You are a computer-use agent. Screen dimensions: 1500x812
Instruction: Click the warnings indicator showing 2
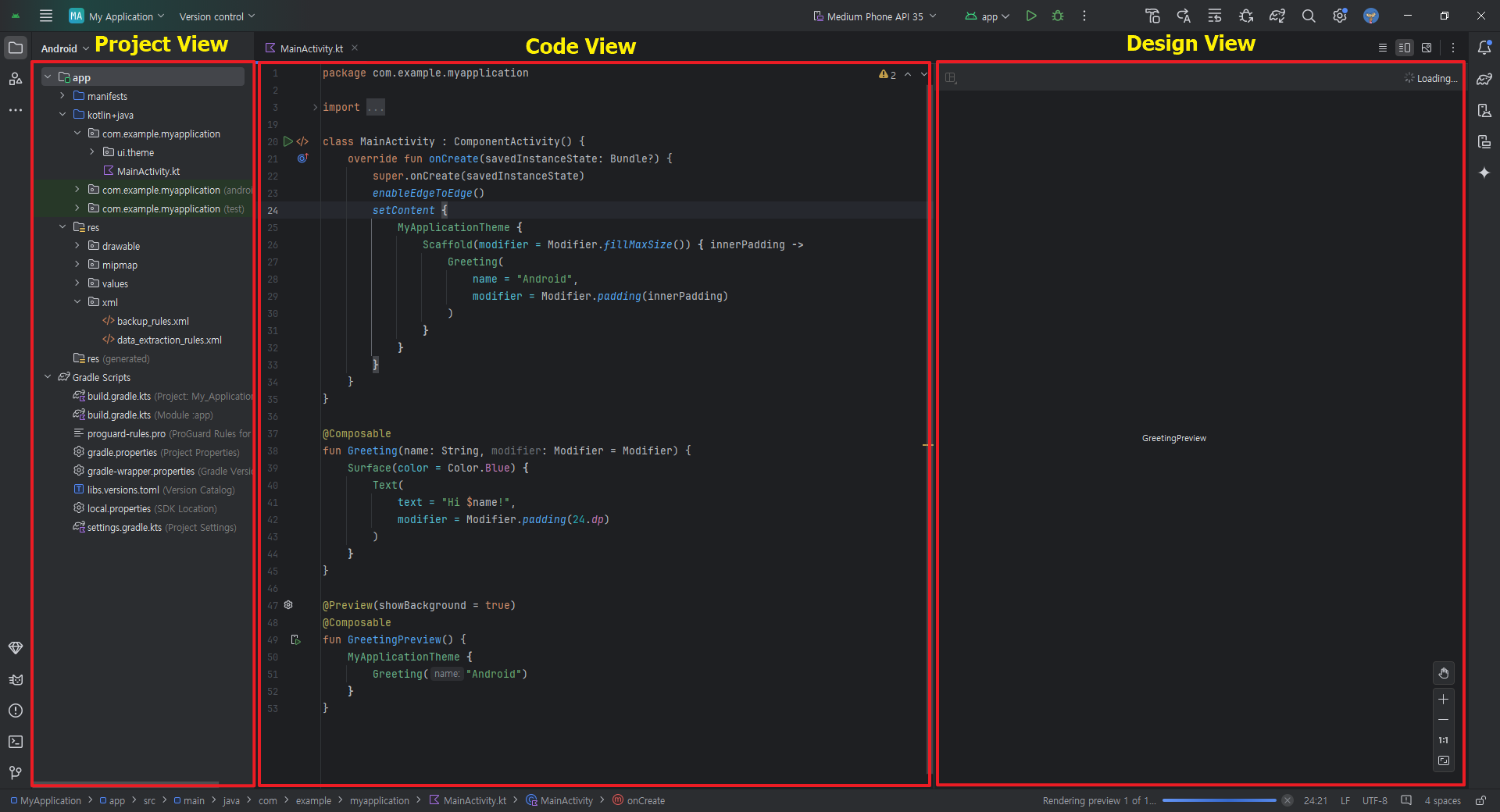887,74
